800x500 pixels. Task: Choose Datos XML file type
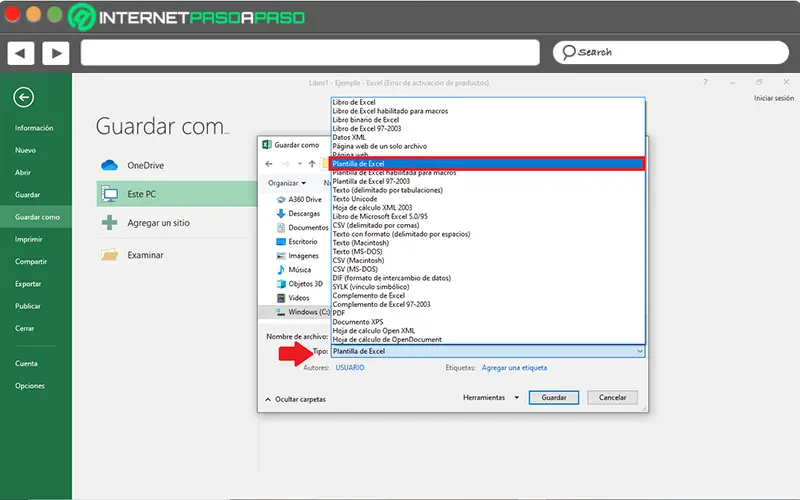tap(488, 137)
